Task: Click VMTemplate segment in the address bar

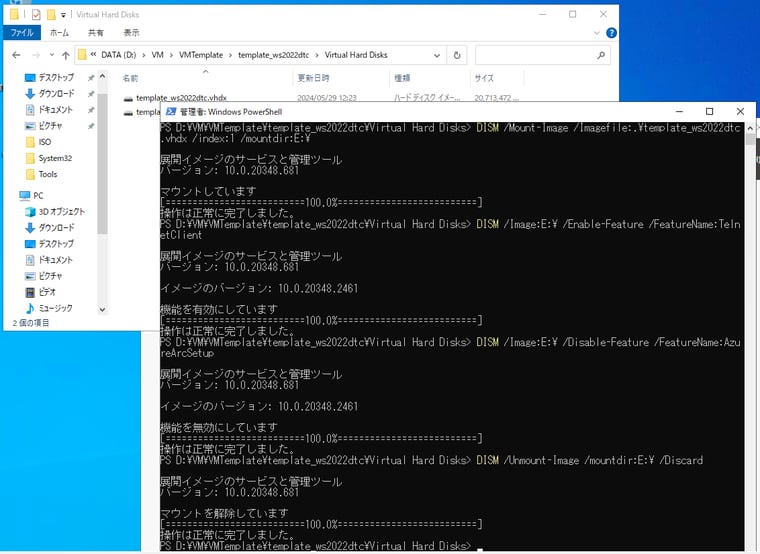Action: [x=201, y=55]
